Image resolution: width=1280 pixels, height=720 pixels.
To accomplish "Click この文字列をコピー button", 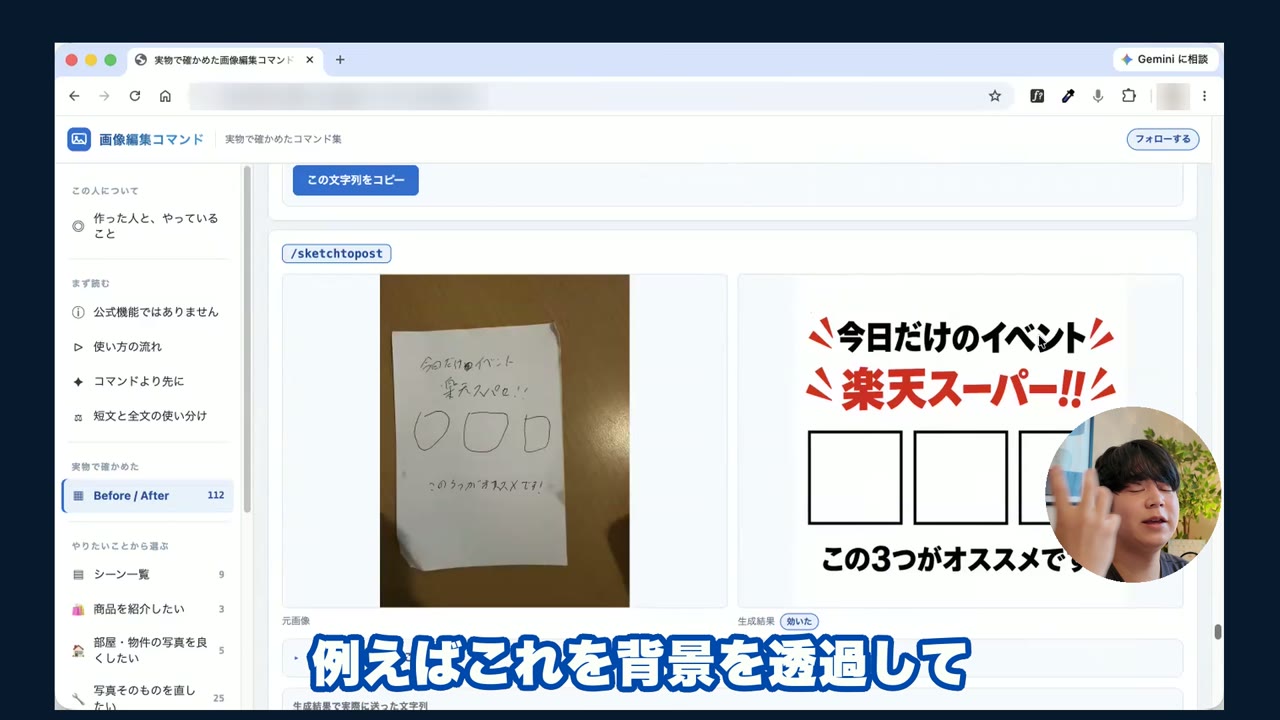I will coord(355,180).
